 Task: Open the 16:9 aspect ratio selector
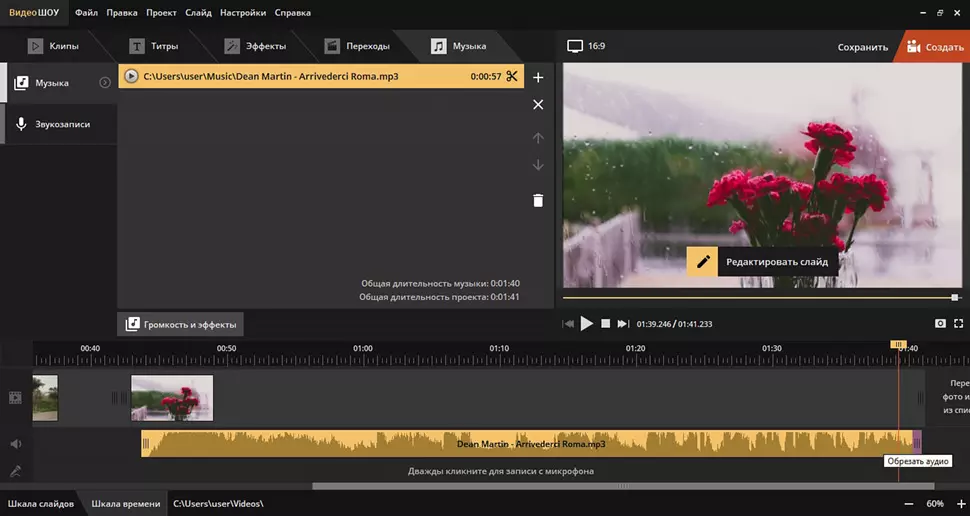coord(586,46)
